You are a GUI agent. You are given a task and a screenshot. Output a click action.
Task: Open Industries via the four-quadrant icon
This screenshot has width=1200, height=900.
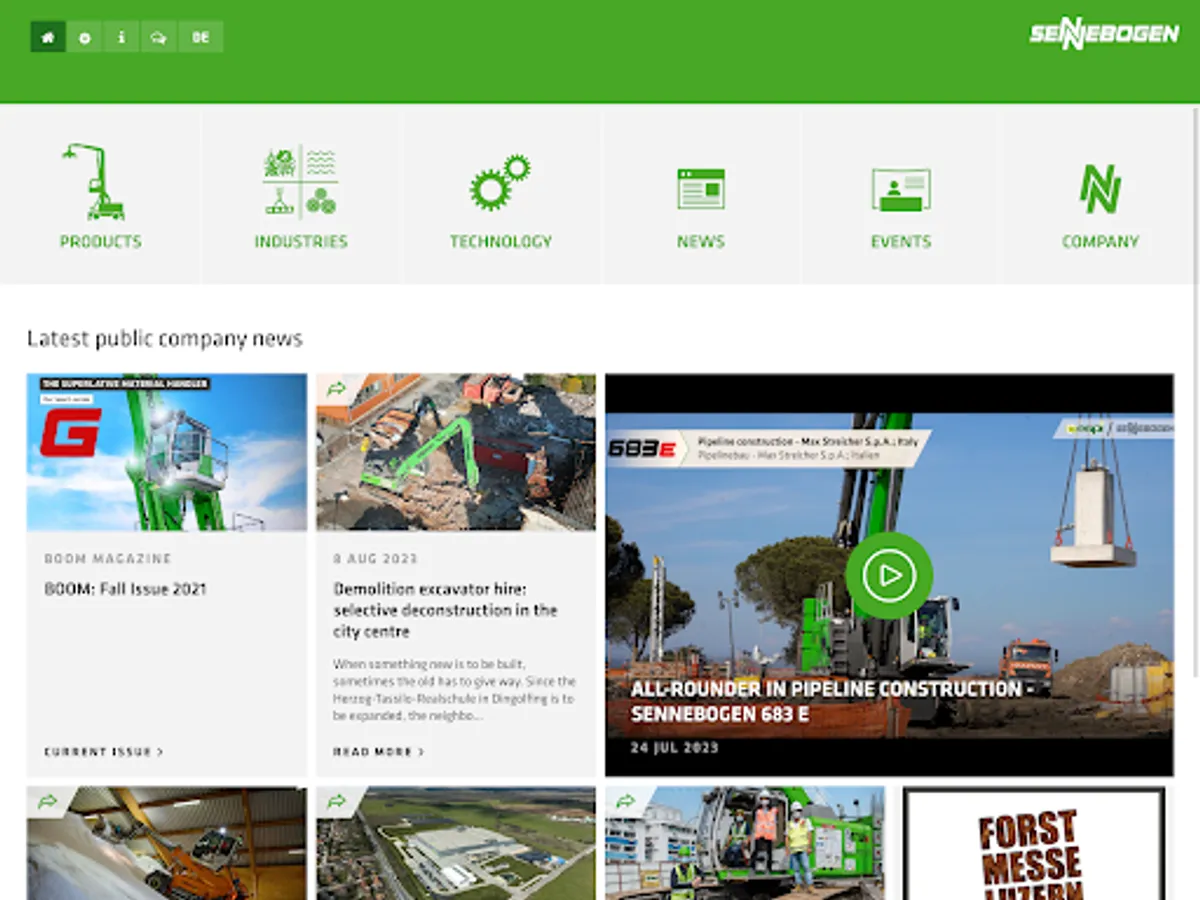tap(300, 181)
